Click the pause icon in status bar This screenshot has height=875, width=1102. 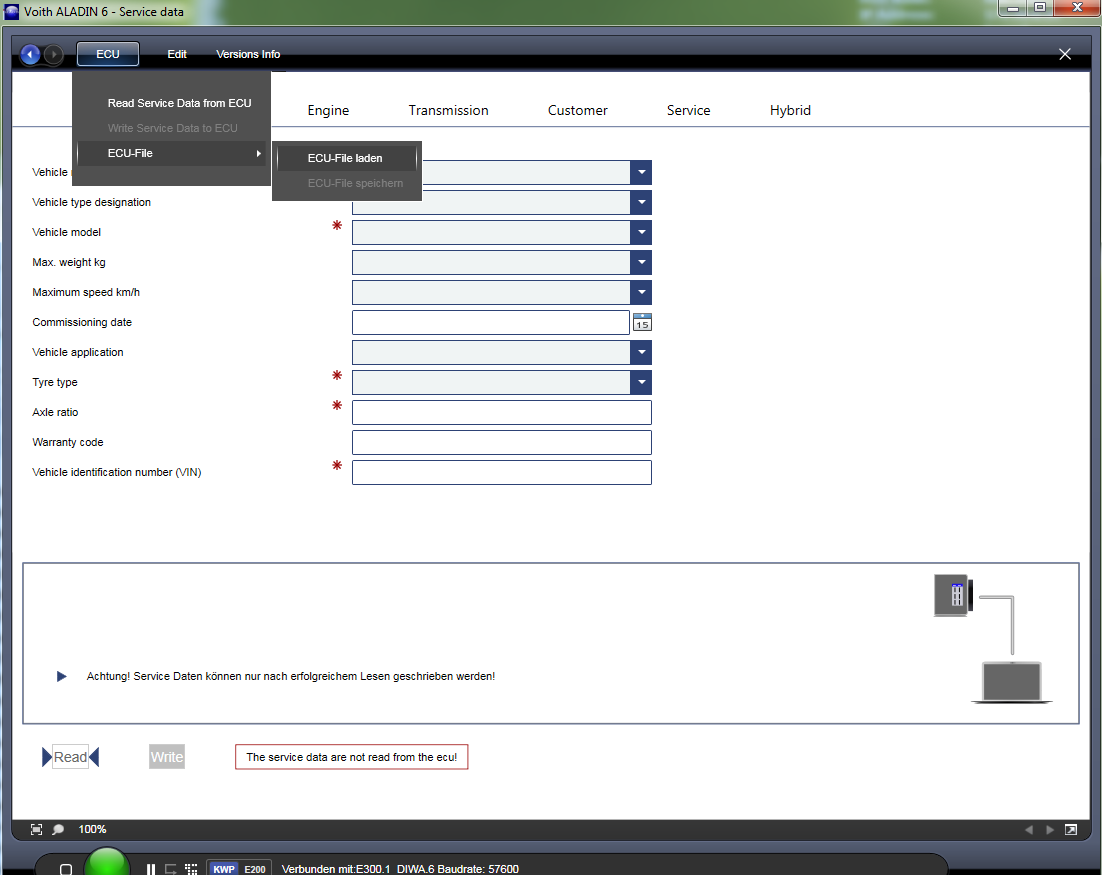pos(150,869)
